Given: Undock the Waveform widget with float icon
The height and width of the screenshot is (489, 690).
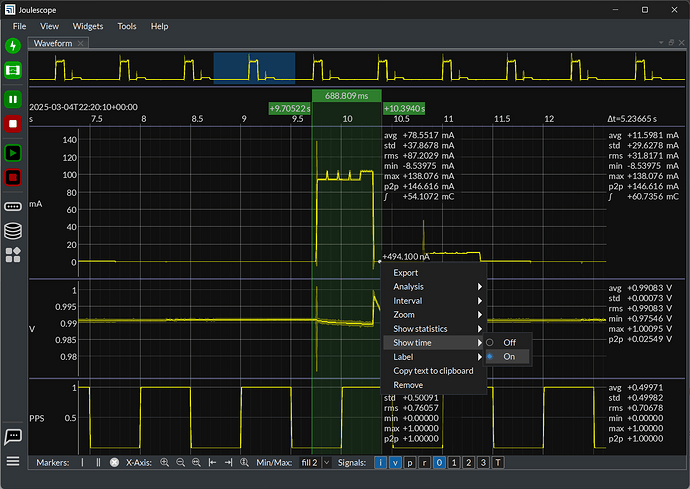Looking at the screenshot, I should point(671,42).
